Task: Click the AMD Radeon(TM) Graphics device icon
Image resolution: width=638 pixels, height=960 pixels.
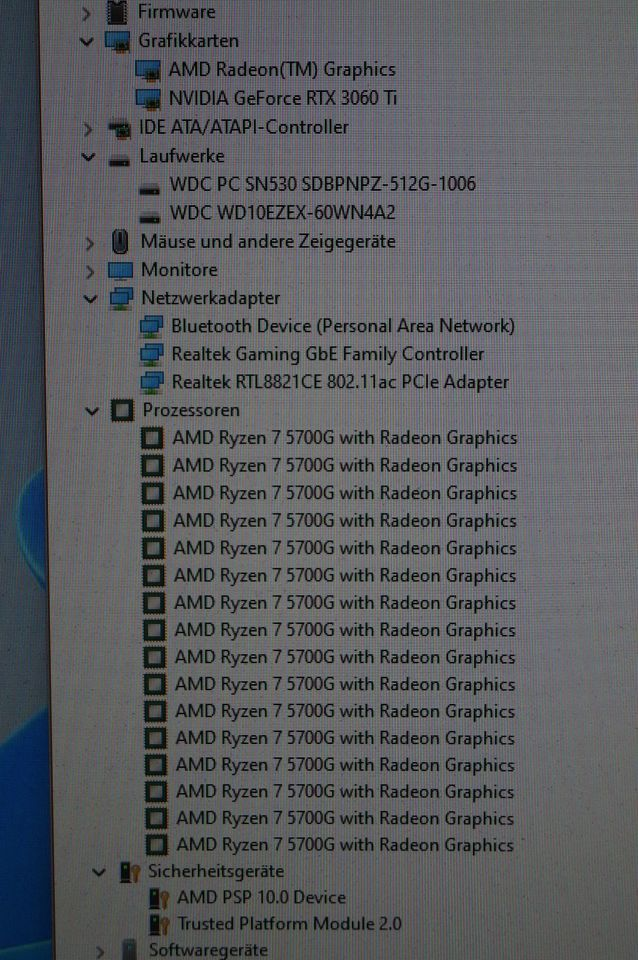Action: coord(148,70)
